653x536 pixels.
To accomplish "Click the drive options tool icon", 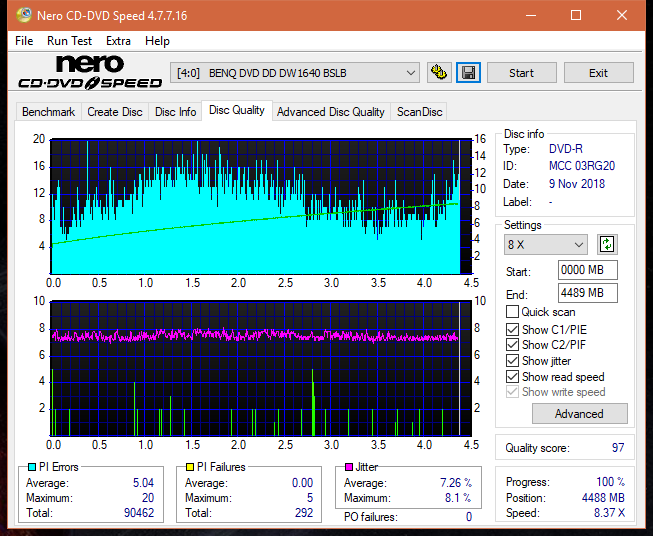I will tap(439, 73).
